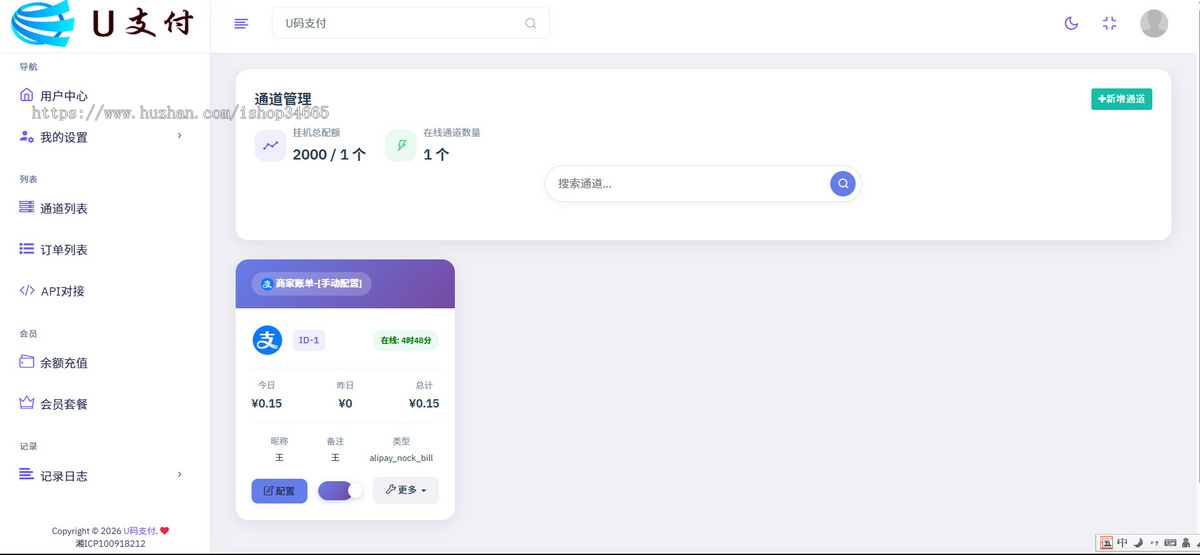Click the 配置 button on channel card
Image resolution: width=1200 pixels, height=555 pixels.
click(279, 491)
